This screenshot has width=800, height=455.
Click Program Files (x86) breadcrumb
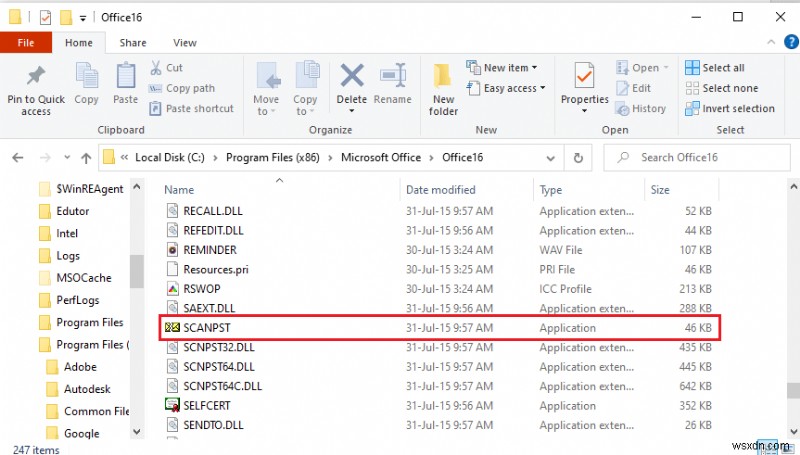pyautogui.click(x=272, y=158)
